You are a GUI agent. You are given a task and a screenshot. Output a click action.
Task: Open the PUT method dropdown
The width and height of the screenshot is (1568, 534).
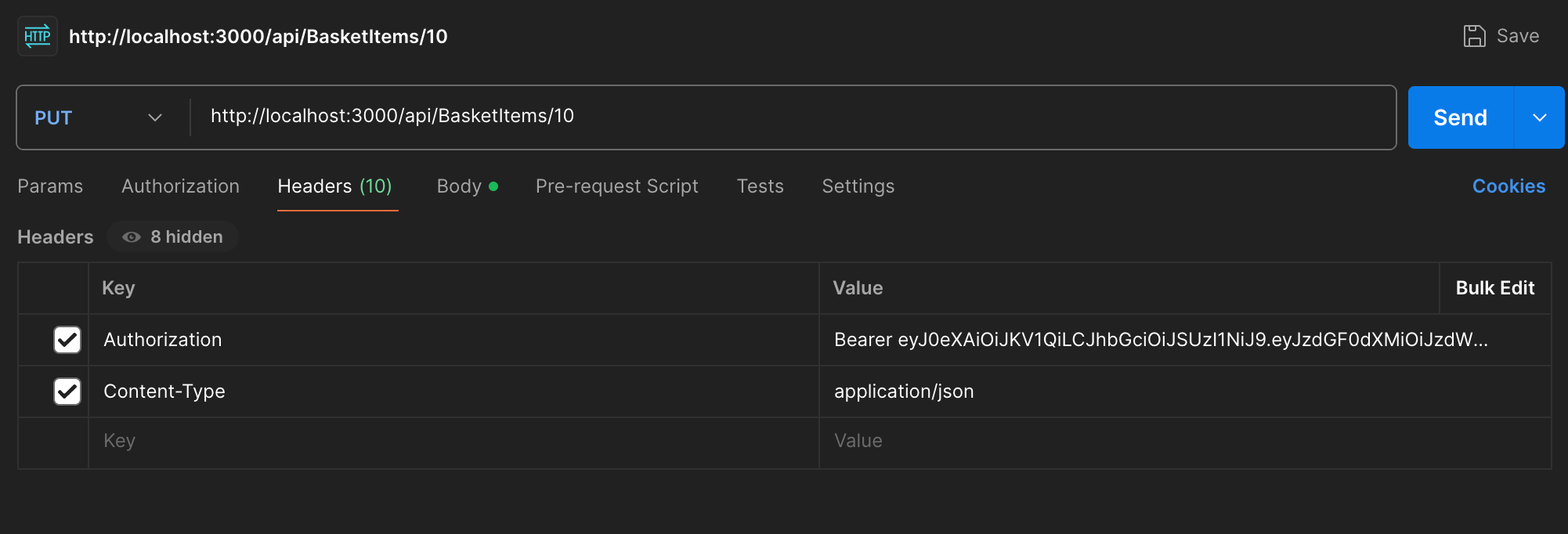pos(99,117)
